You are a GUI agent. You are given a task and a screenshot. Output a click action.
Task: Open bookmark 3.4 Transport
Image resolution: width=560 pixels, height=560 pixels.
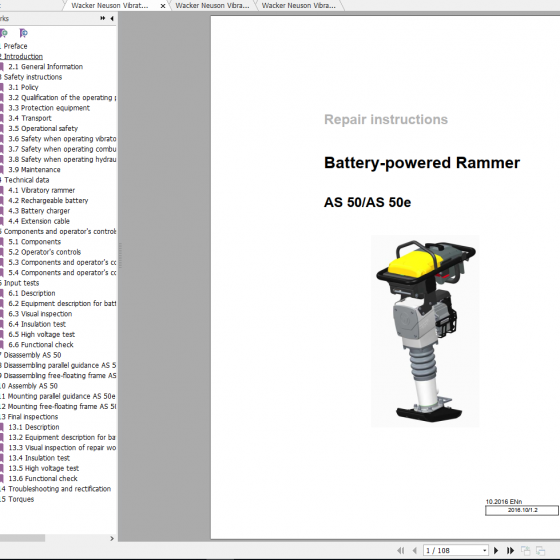coord(30,118)
